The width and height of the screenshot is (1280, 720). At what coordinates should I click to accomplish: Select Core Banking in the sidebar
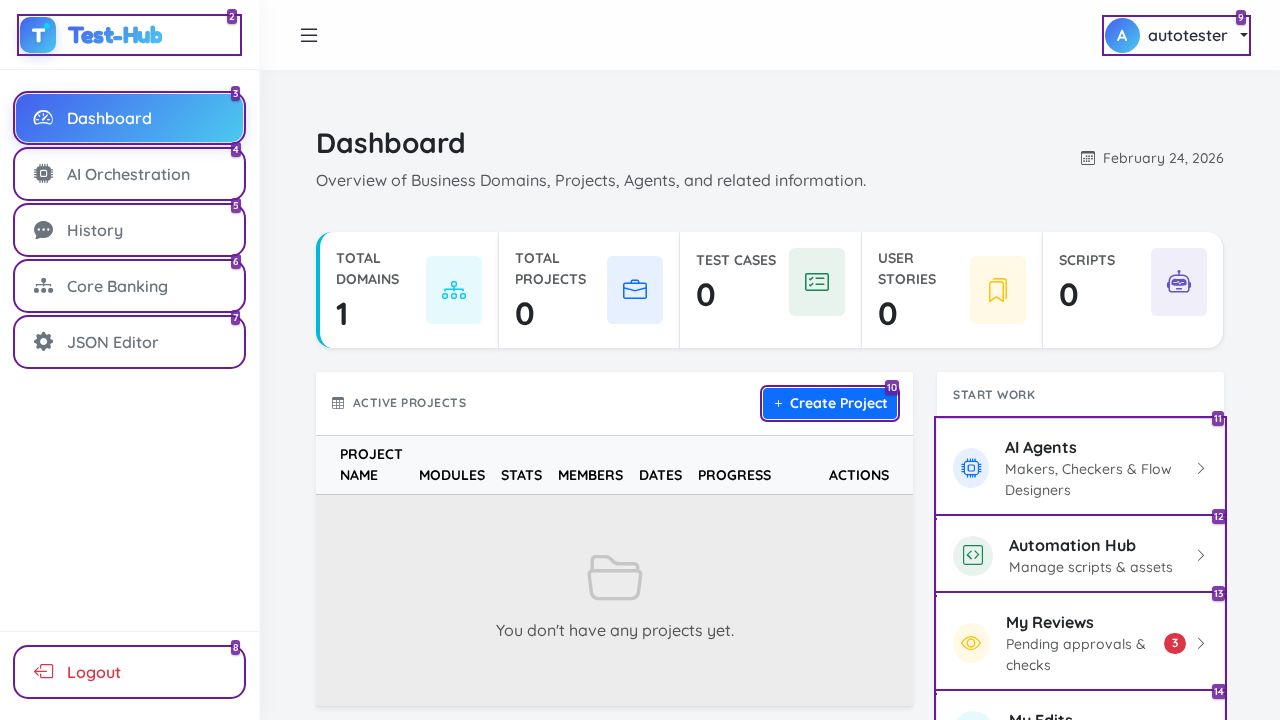click(x=129, y=286)
